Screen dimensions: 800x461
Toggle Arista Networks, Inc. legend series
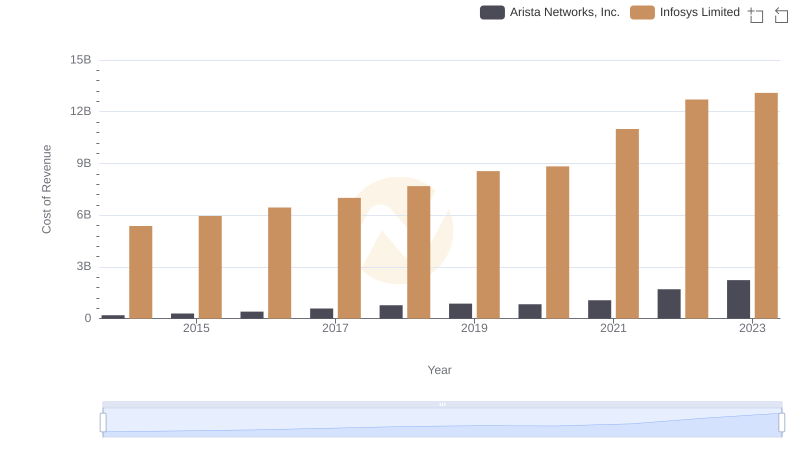(x=549, y=12)
